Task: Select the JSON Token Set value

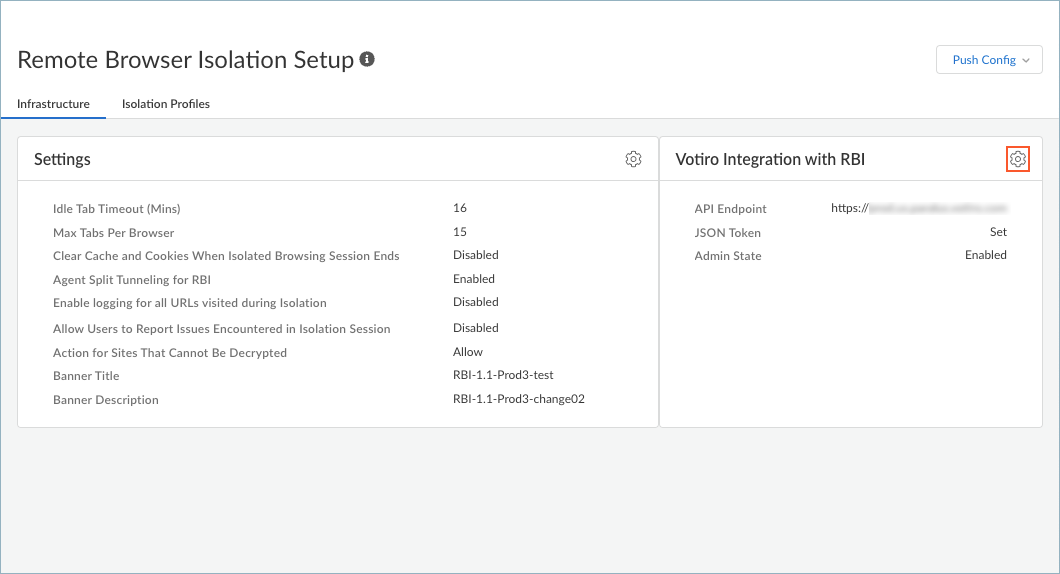Action: click(x=997, y=232)
